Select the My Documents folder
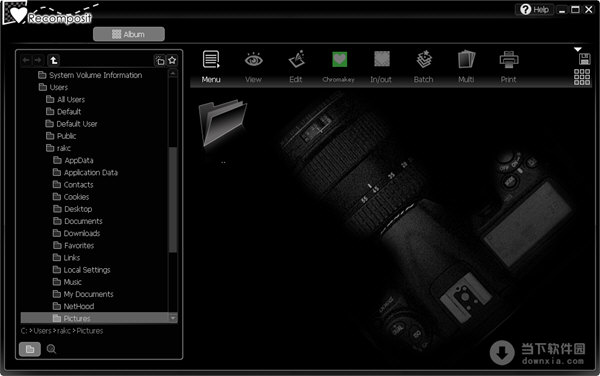 pos(83,294)
